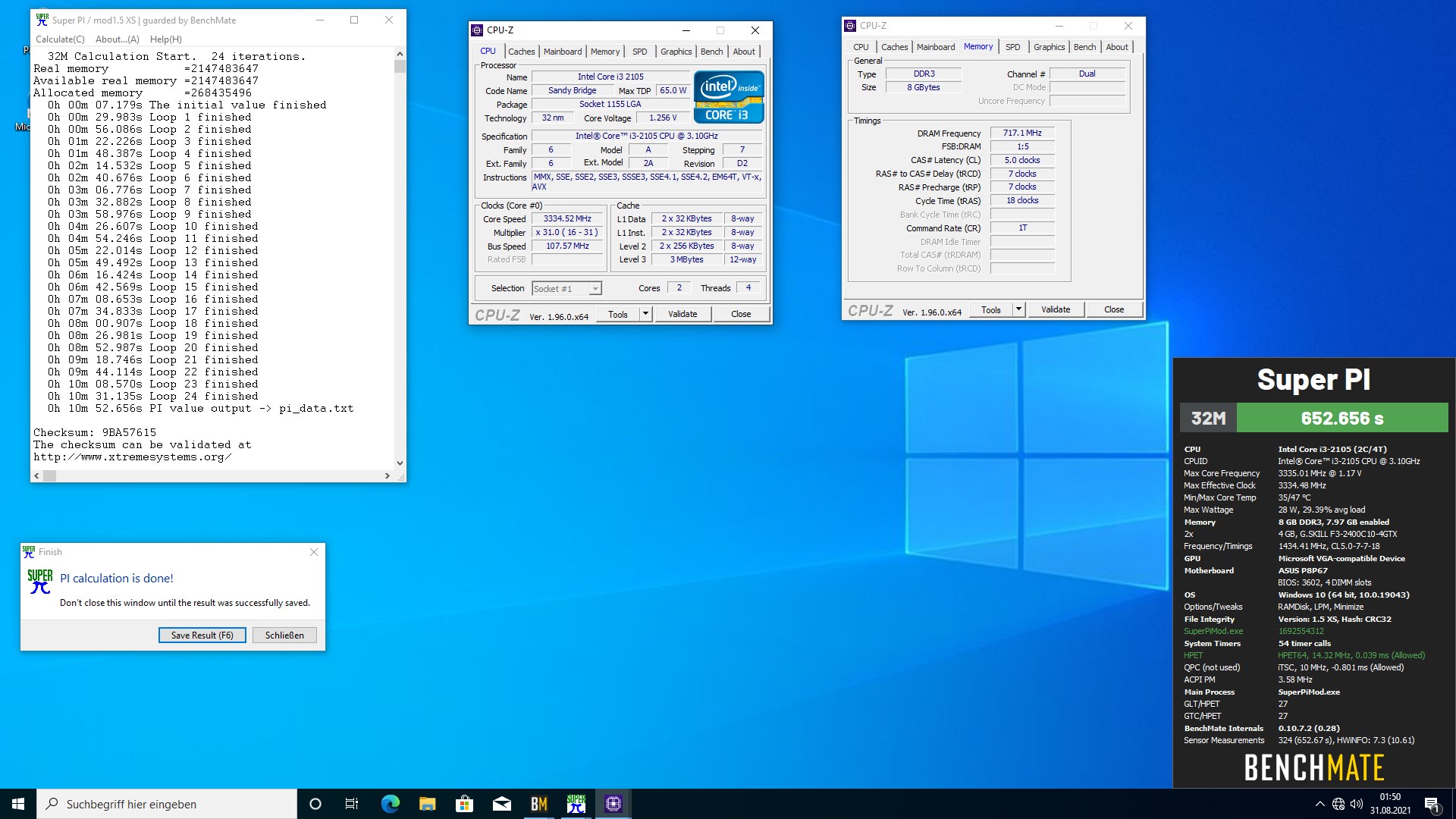Switch to Graphics tab in right CPU-Z
Image resolution: width=1456 pixels, height=819 pixels.
pyautogui.click(x=1049, y=47)
